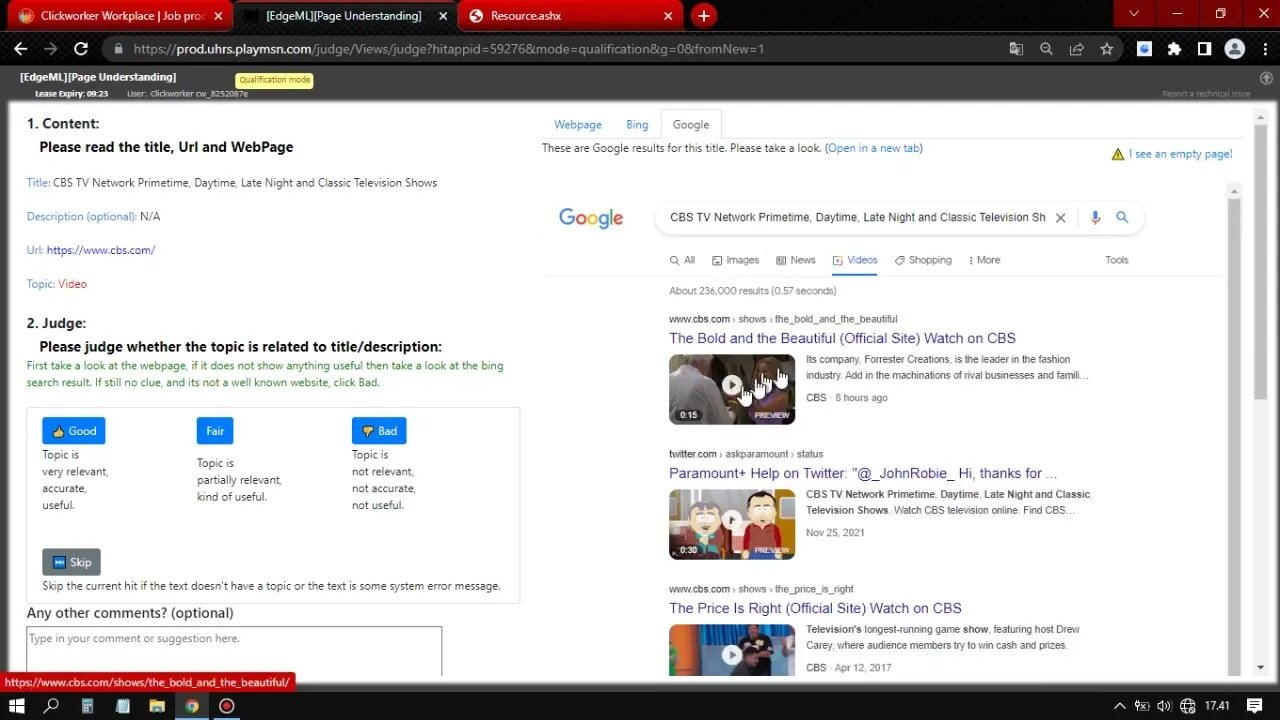Open the Chrome profile avatar
Screen dimensions: 1280x720
click(x=1234, y=48)
